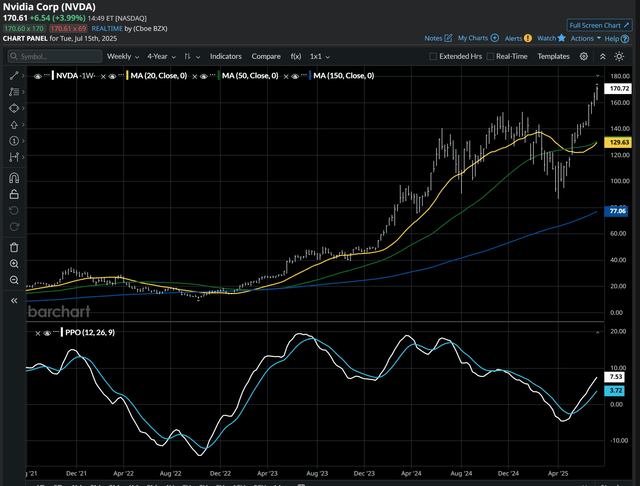
Task: Open the bar type dropdown
Action: click(192, 56)
